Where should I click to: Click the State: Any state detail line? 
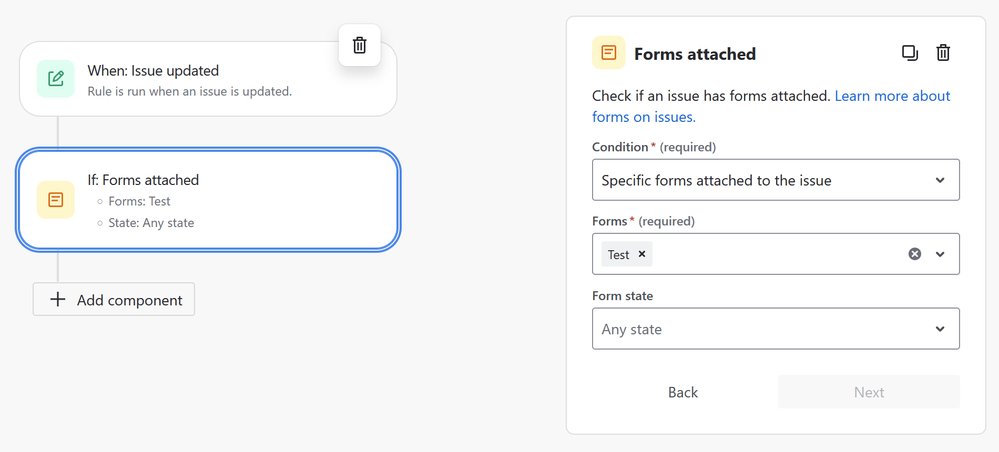[151, 222]
